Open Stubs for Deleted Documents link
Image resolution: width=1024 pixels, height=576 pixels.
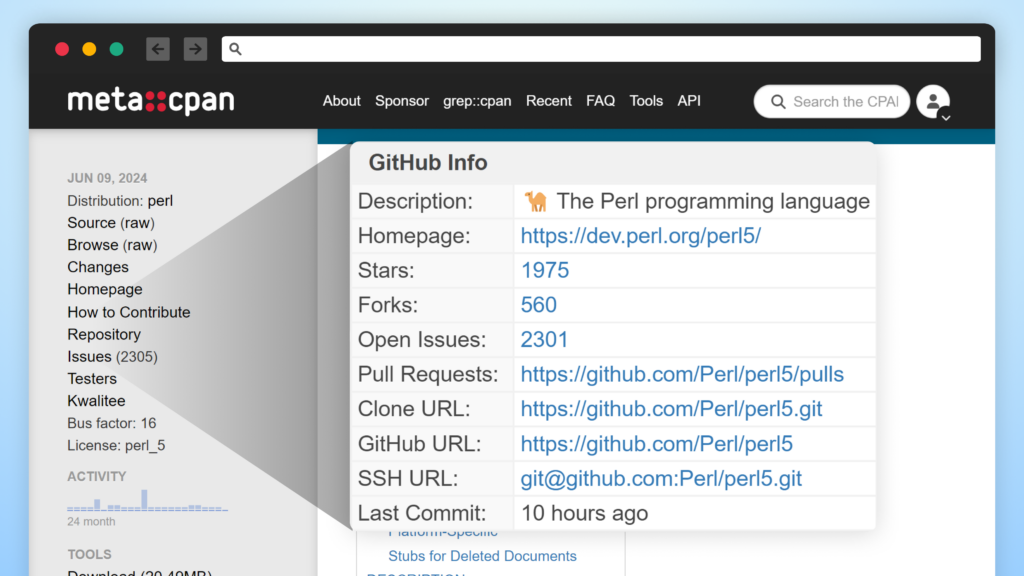pyautogui.click(x=483, y=556)
